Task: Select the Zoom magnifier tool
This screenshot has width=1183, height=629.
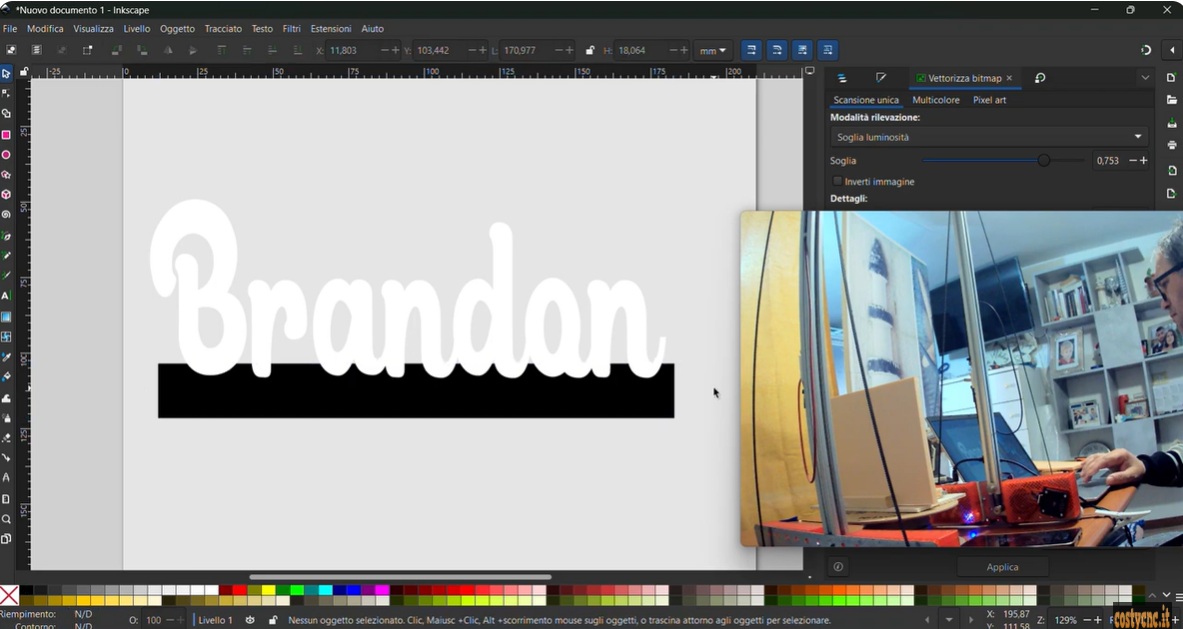Action: pos(6,519)
